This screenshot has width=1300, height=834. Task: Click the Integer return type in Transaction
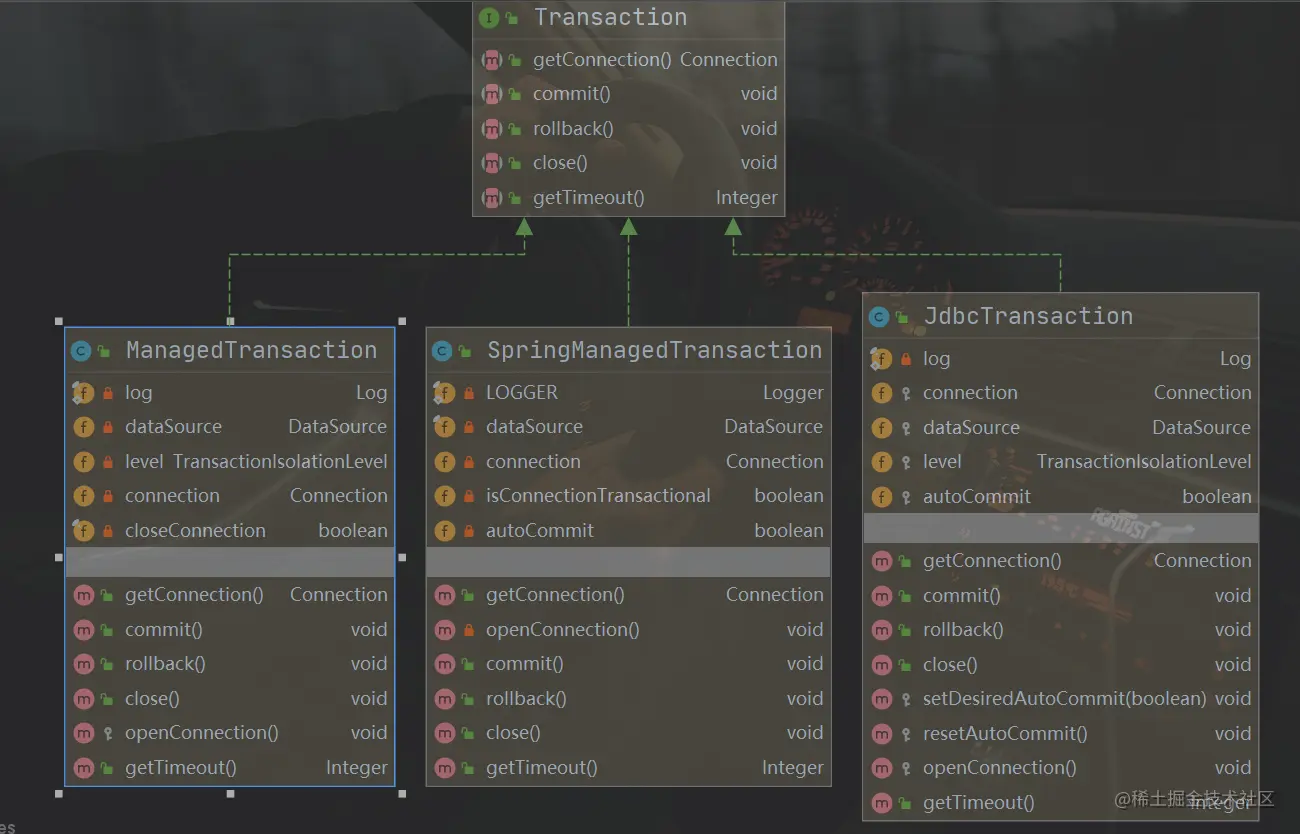746,198
